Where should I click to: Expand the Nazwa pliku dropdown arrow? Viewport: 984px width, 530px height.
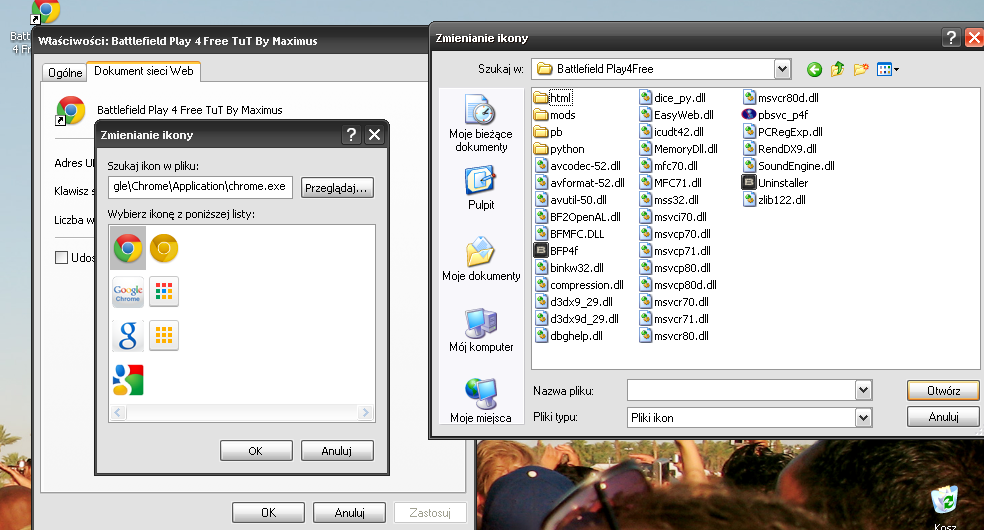coord(864,390)
